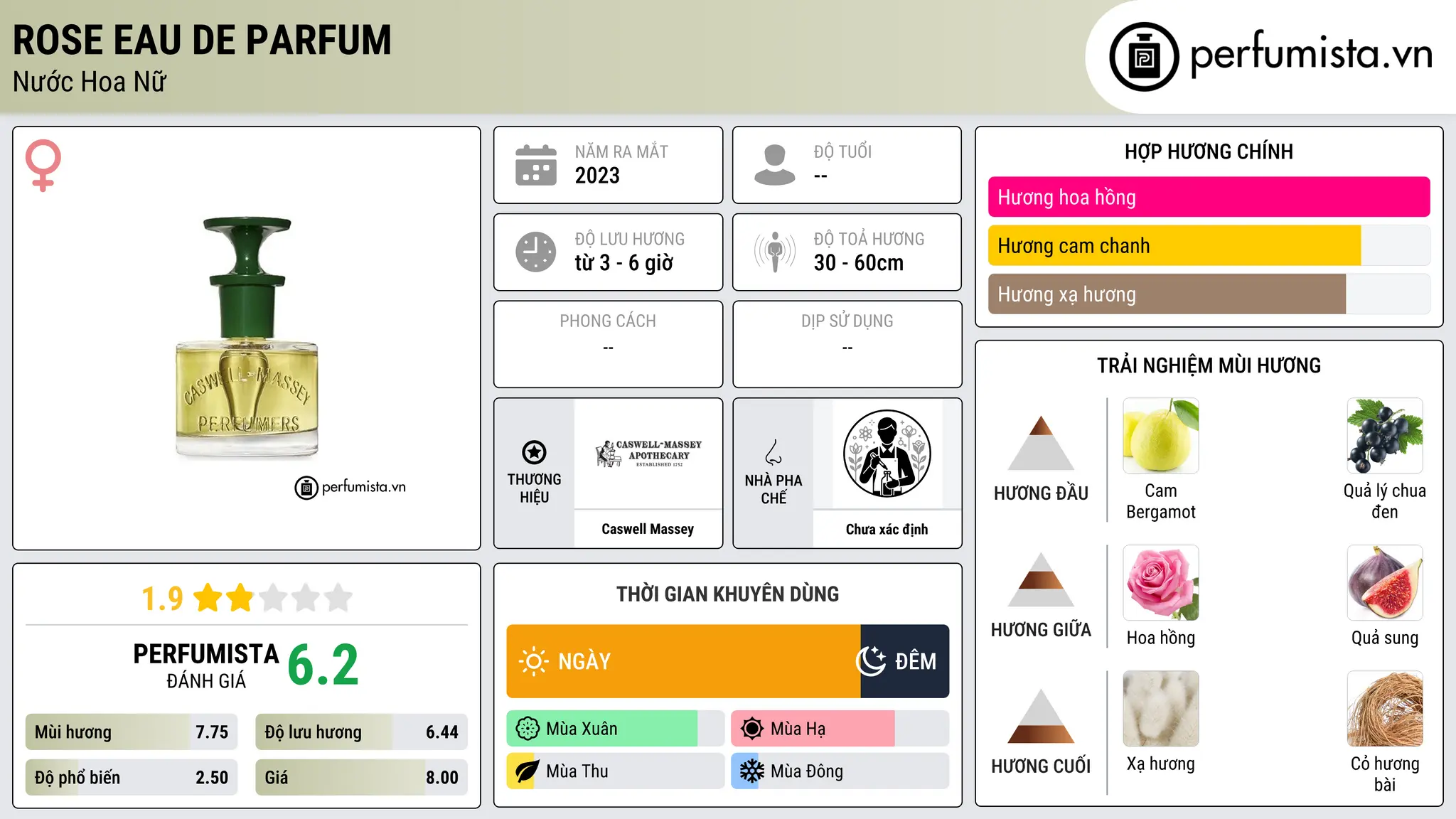
Task: Click the Chưa xác định perfumer caption
Action: point(887,529)
